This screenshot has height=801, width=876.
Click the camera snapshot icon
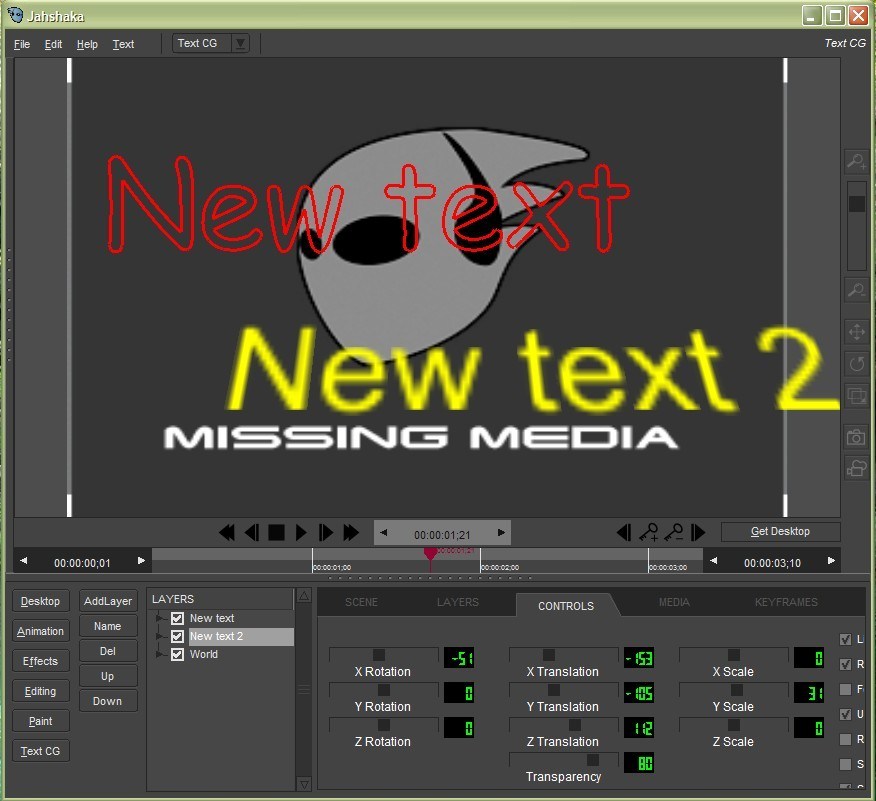point(856,437)
